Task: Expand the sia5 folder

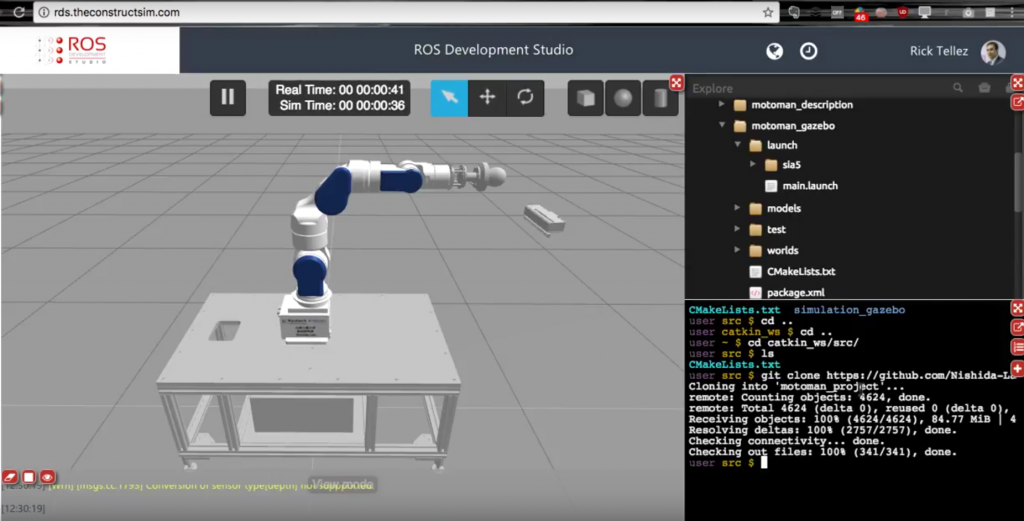Action: click(753, 165)
